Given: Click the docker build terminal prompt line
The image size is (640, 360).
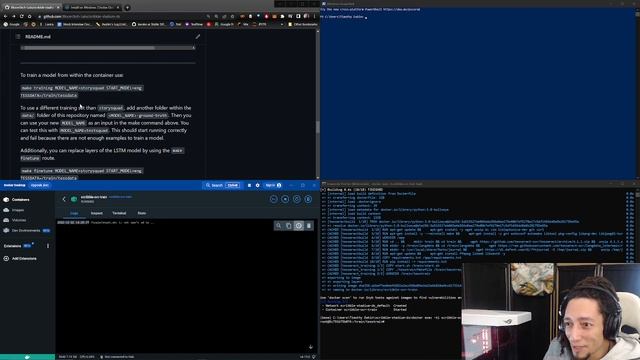Looking at the screenshot, I should (x=353, y=322).
